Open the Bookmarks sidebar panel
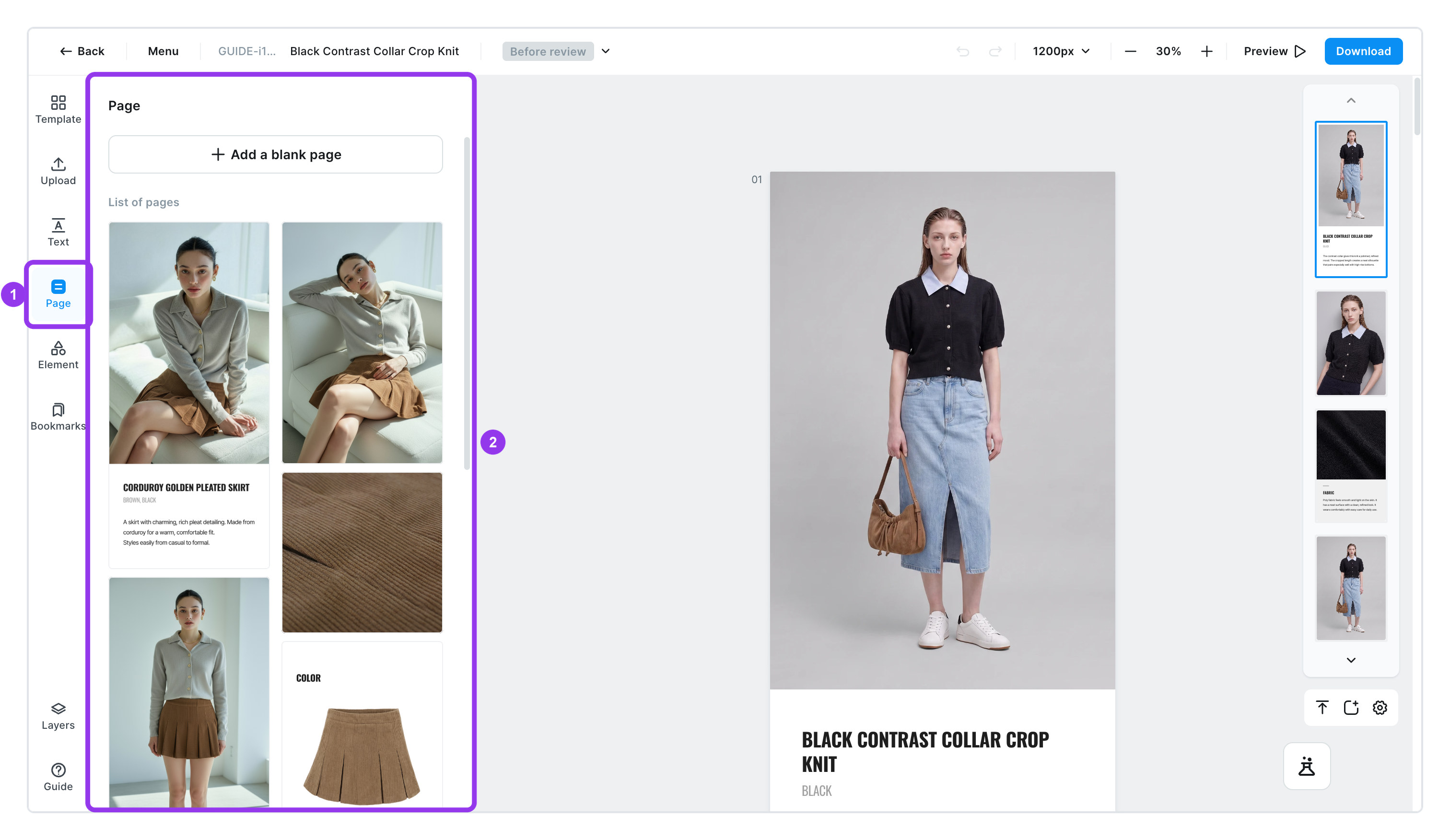1450x840 pixels. pos(58,417)
